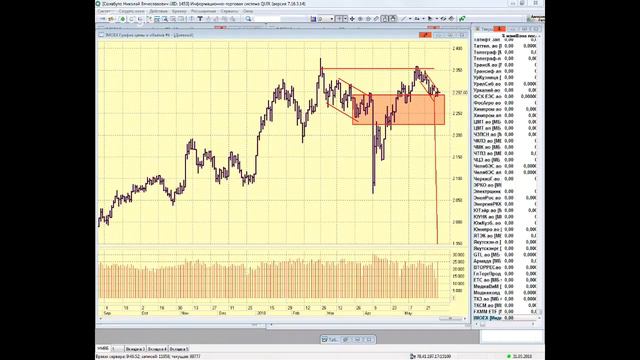
Task: Open the Система menu
Action: pos(104,11)
